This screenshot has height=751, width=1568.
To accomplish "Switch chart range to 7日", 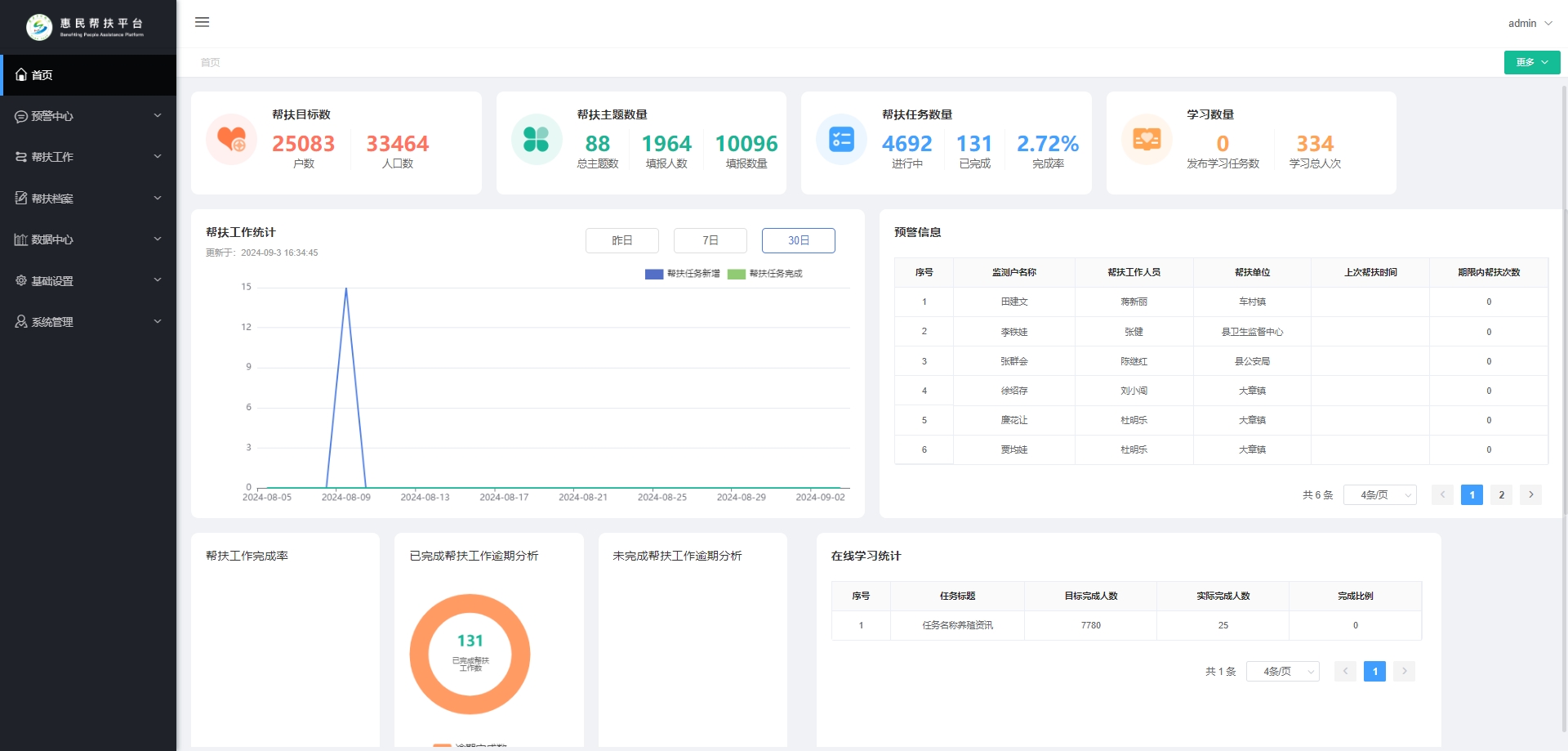I will [710, 240].
